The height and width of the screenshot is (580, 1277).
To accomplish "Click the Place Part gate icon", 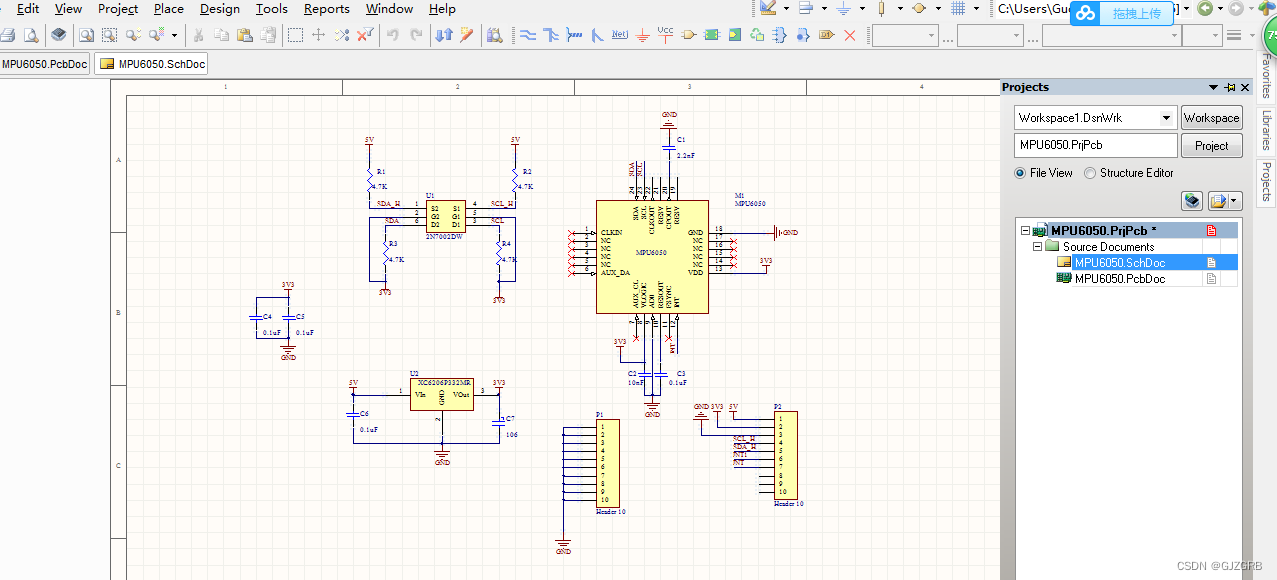I will 688,35.
